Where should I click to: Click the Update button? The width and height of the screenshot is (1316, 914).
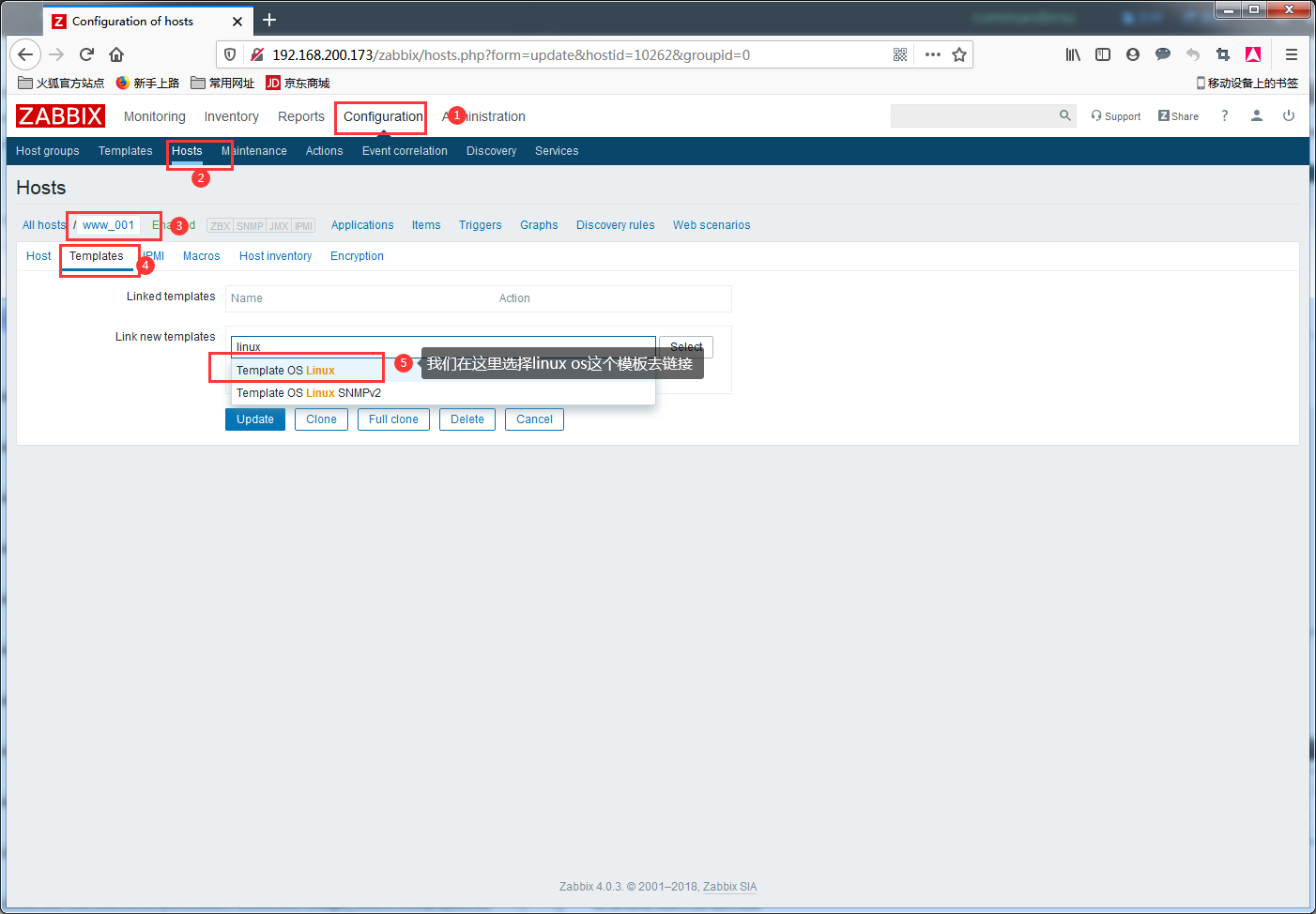pos(255,419)
